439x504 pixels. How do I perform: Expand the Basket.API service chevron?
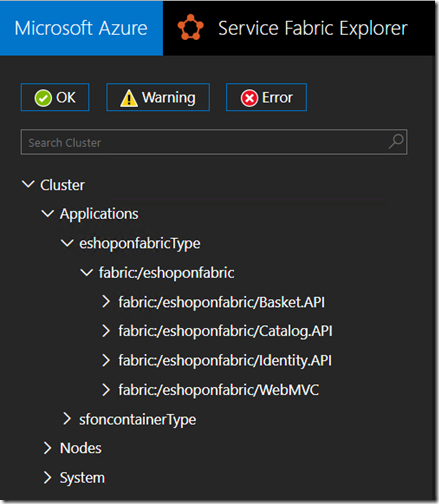106,302
